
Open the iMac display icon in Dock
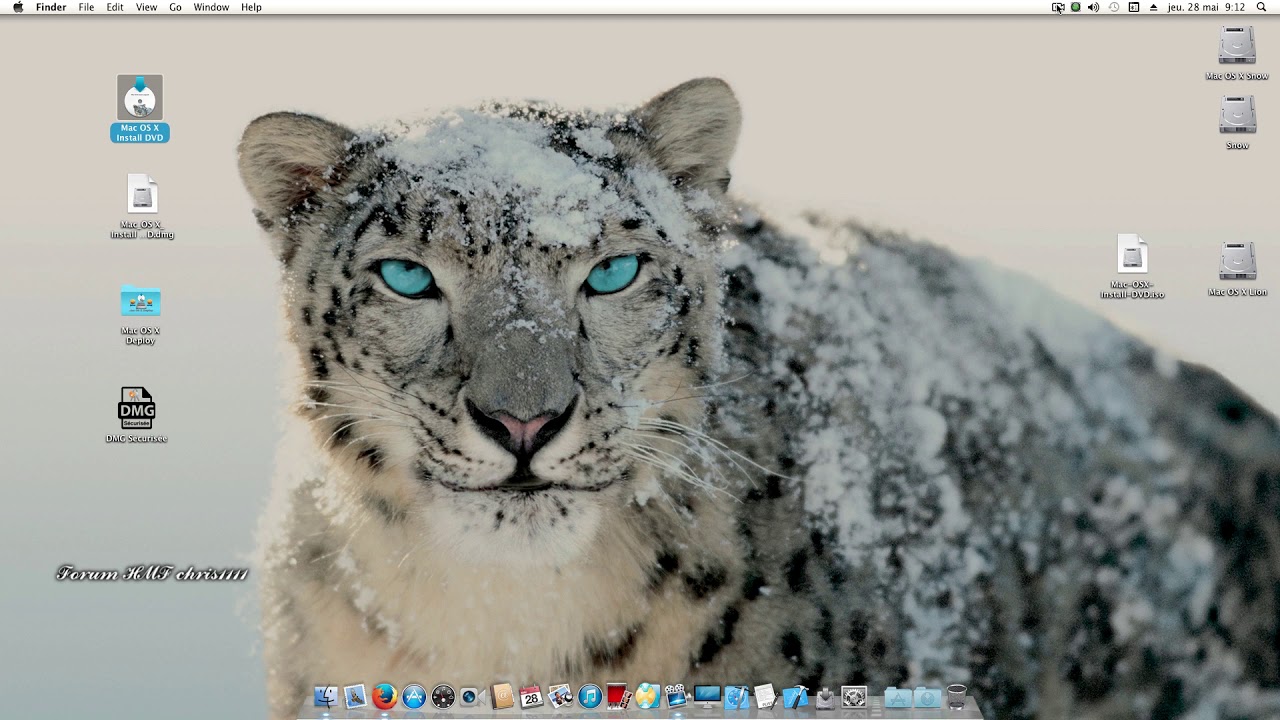(707, 697)
